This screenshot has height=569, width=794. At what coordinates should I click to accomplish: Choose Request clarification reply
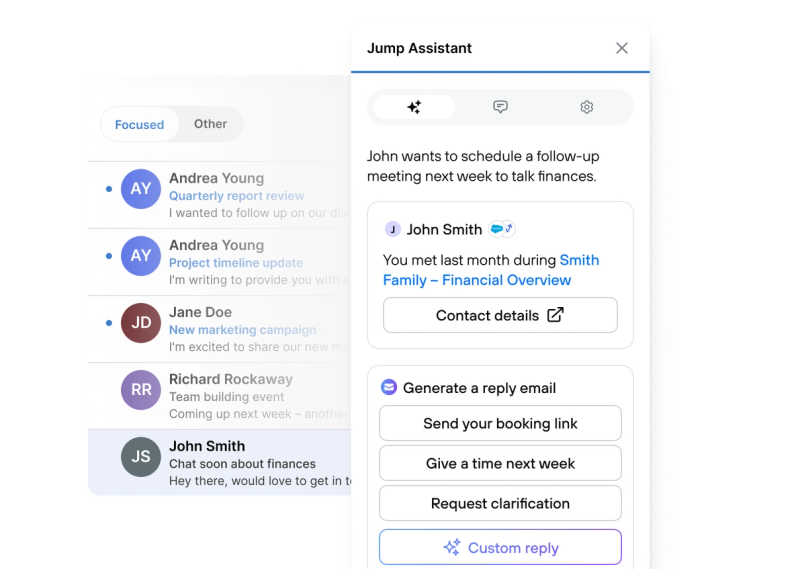click(x=500, y=503)
